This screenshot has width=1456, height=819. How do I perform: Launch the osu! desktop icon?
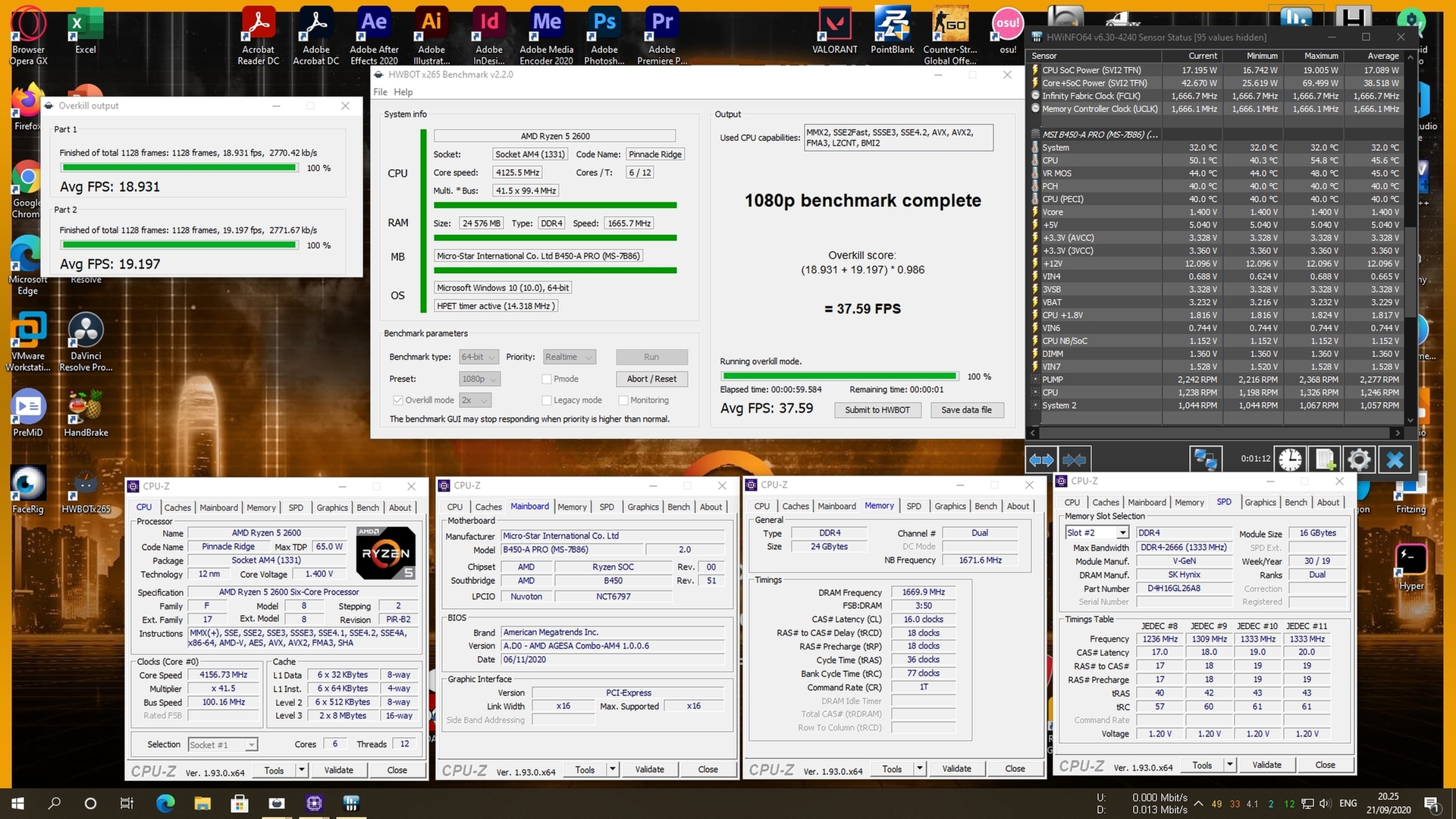pyautogui.click(x=1008, y=30)
